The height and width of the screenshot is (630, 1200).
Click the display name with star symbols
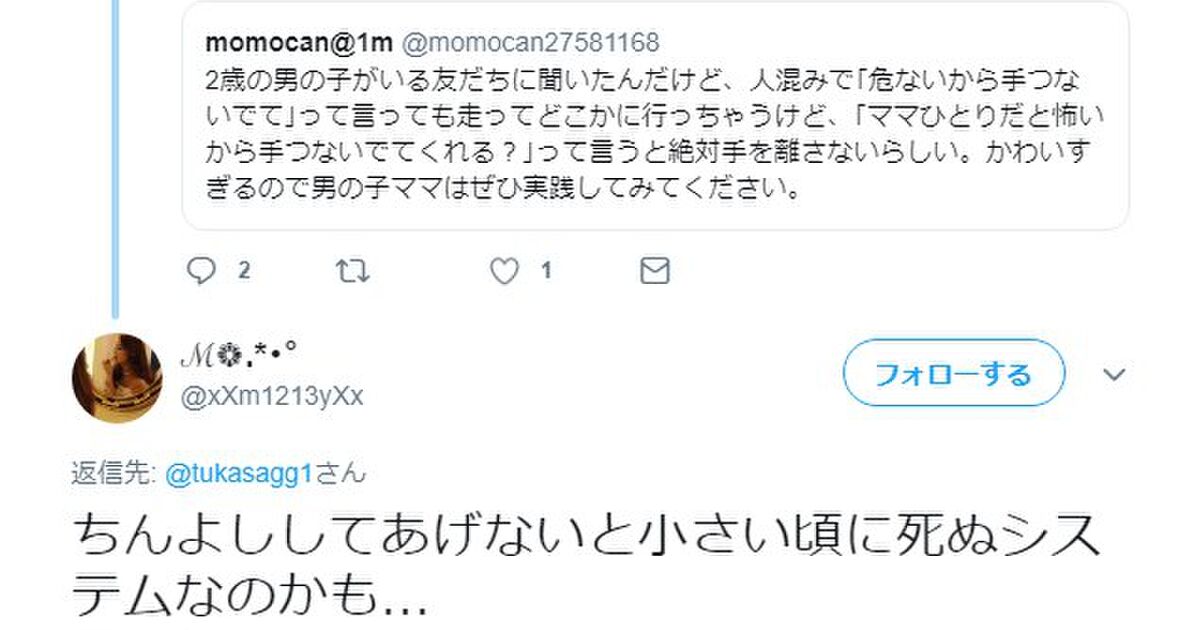[240, 354]
